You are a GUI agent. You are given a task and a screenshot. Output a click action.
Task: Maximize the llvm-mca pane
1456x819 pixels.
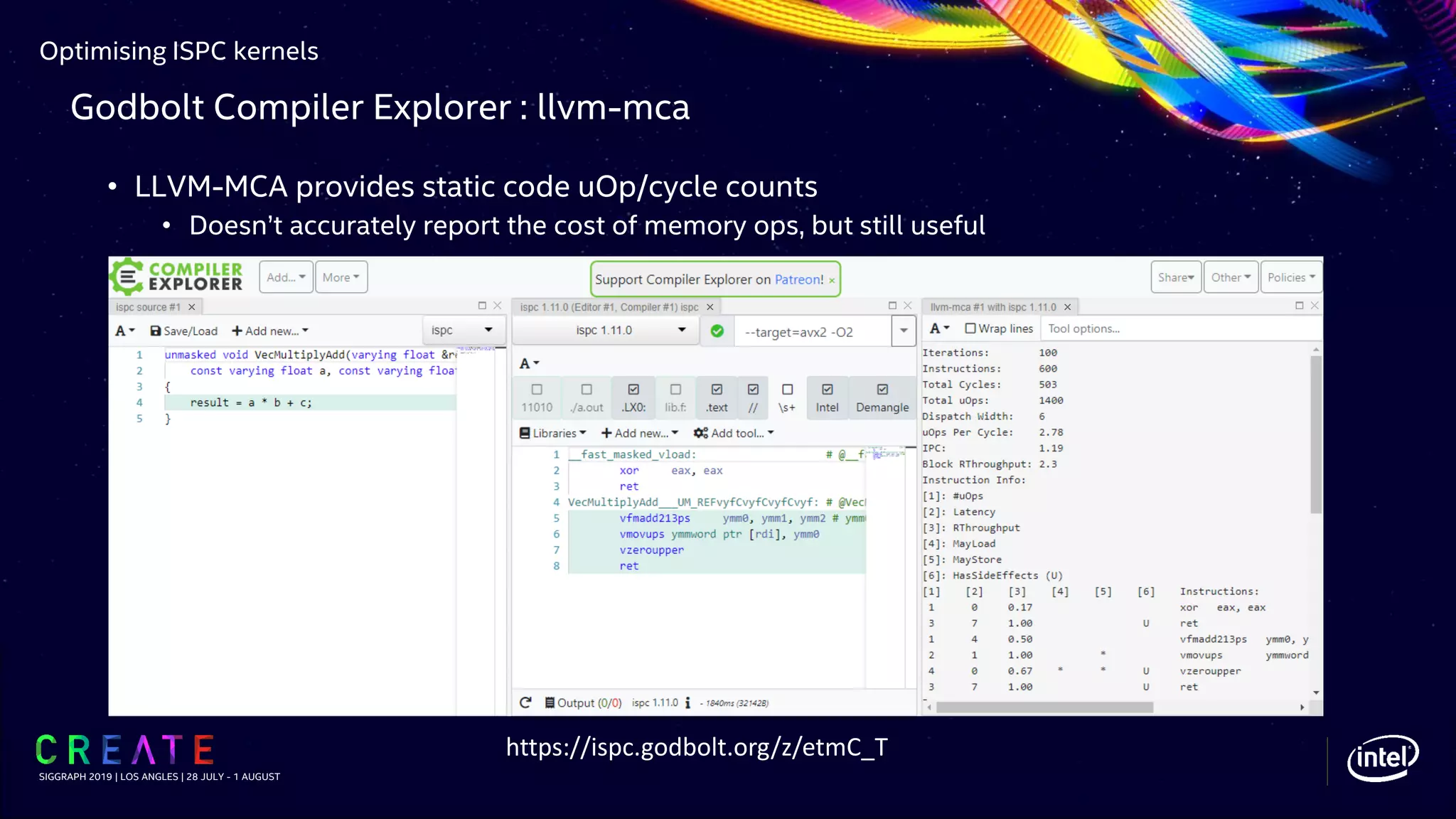click(1299, 306)
